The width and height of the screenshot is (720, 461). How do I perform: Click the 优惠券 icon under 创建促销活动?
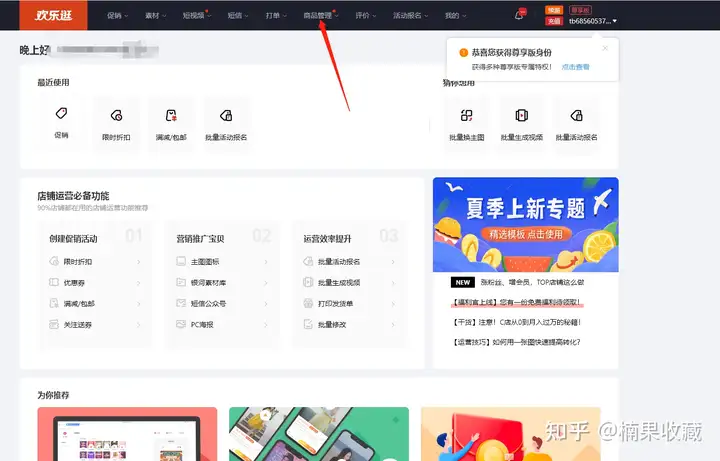pos(54,282)
